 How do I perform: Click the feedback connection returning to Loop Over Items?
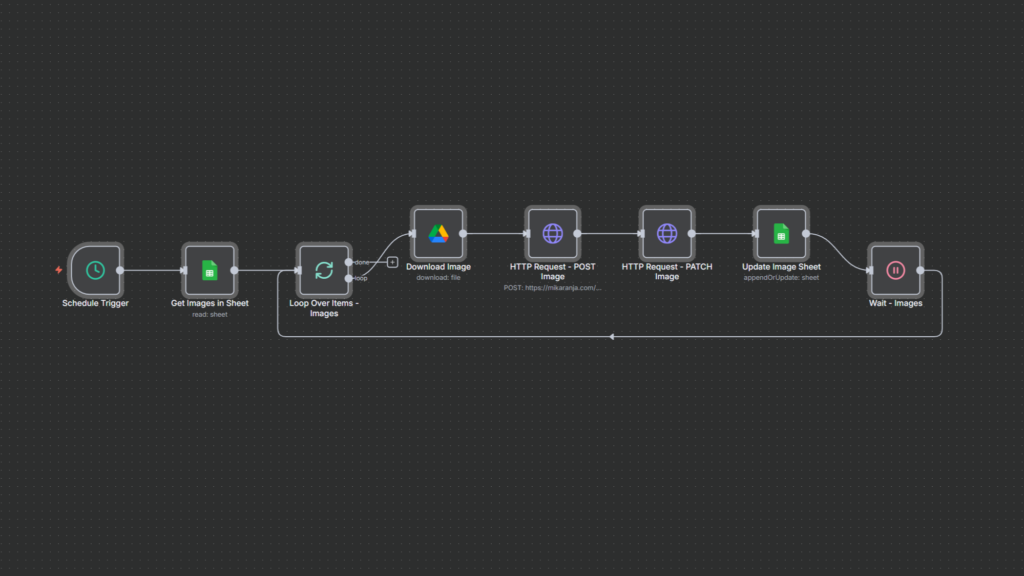pos(610,337)
